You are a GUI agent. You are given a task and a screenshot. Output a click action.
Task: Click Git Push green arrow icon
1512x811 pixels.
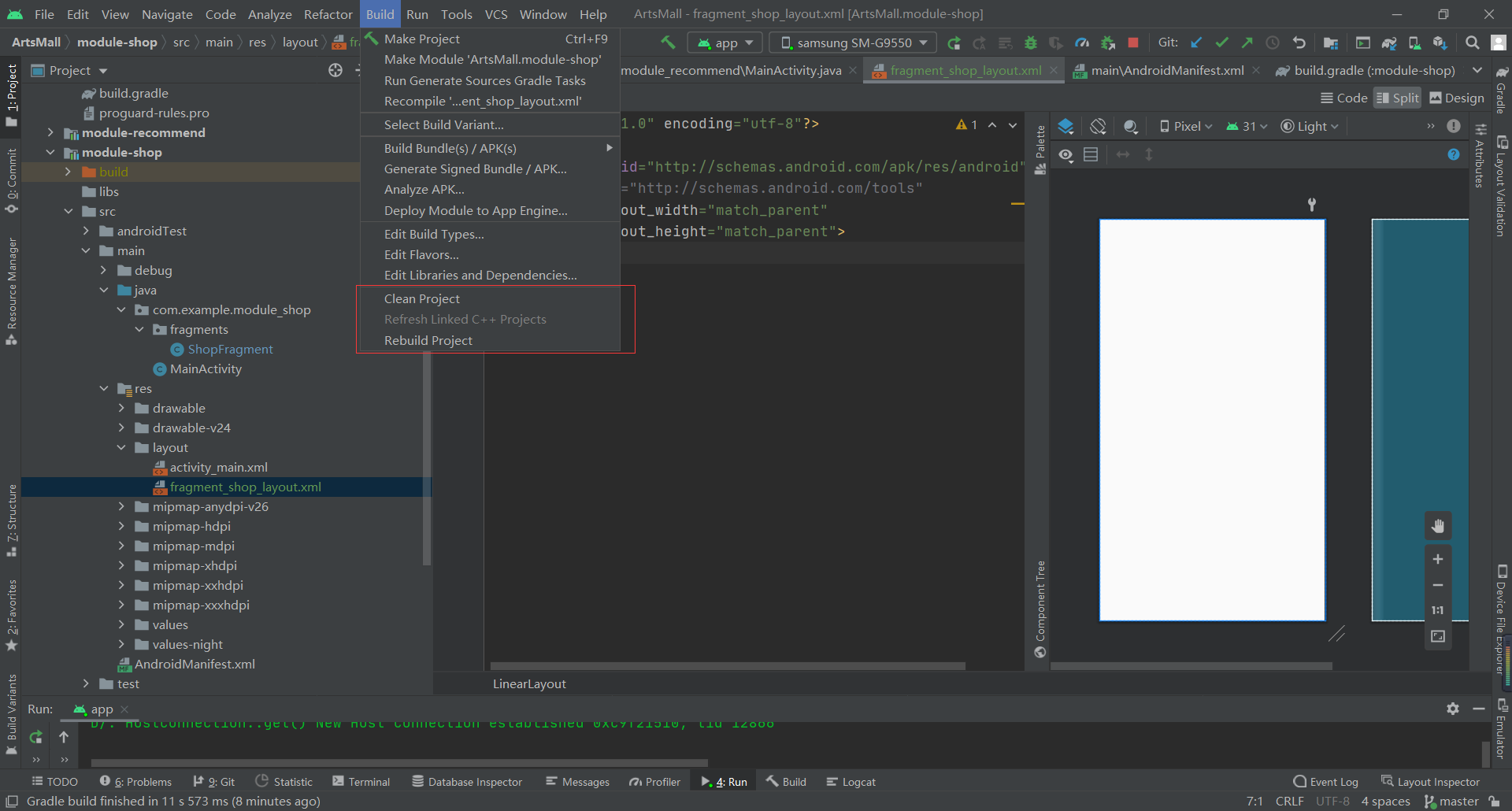[1247, 43]
